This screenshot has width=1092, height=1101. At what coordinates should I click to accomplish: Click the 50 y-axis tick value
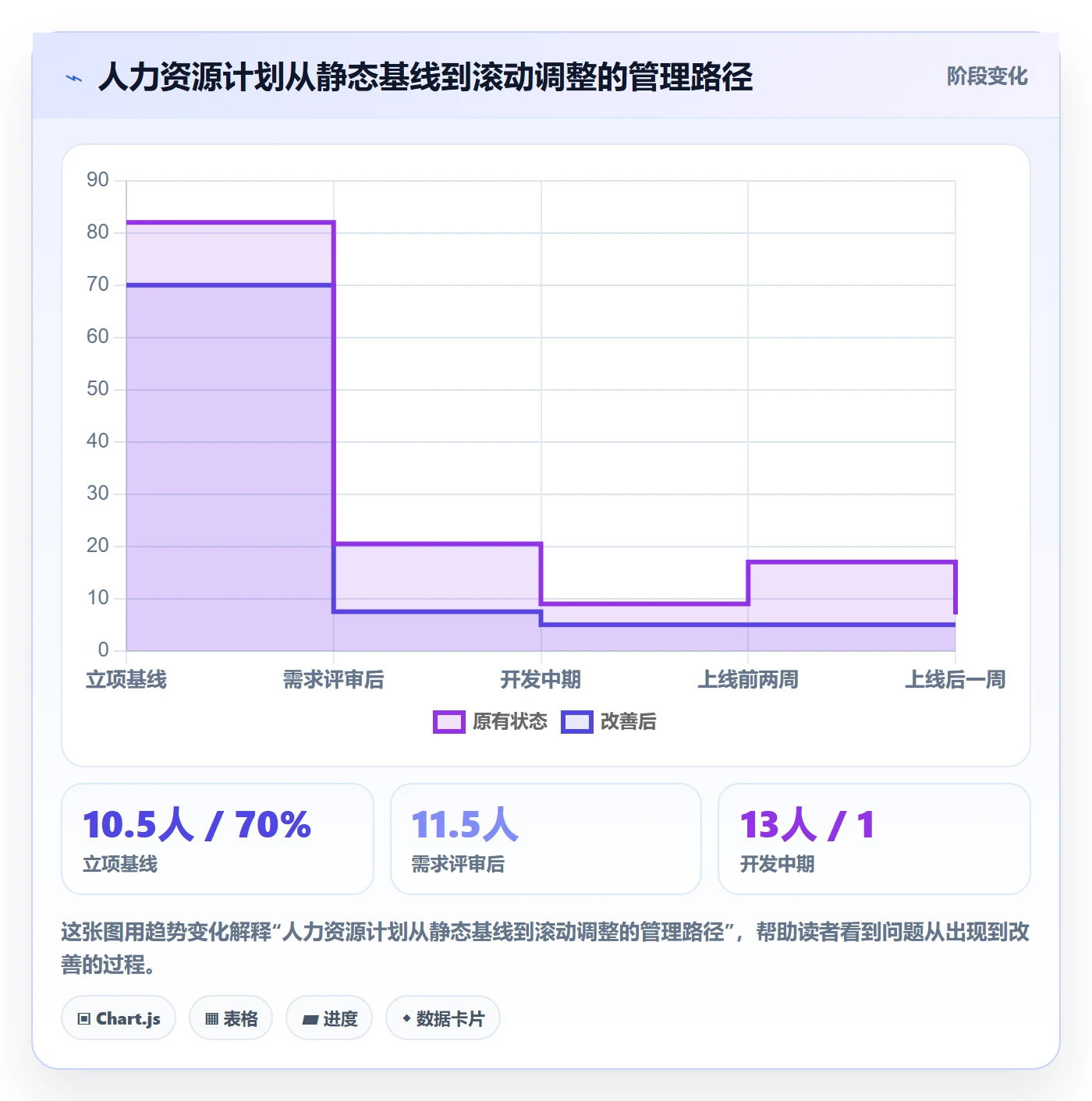tap(97, 389)
